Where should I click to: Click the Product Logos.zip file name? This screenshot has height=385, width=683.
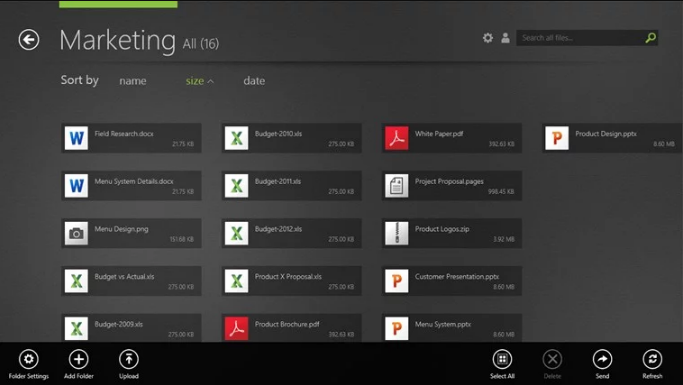point(442,229)
